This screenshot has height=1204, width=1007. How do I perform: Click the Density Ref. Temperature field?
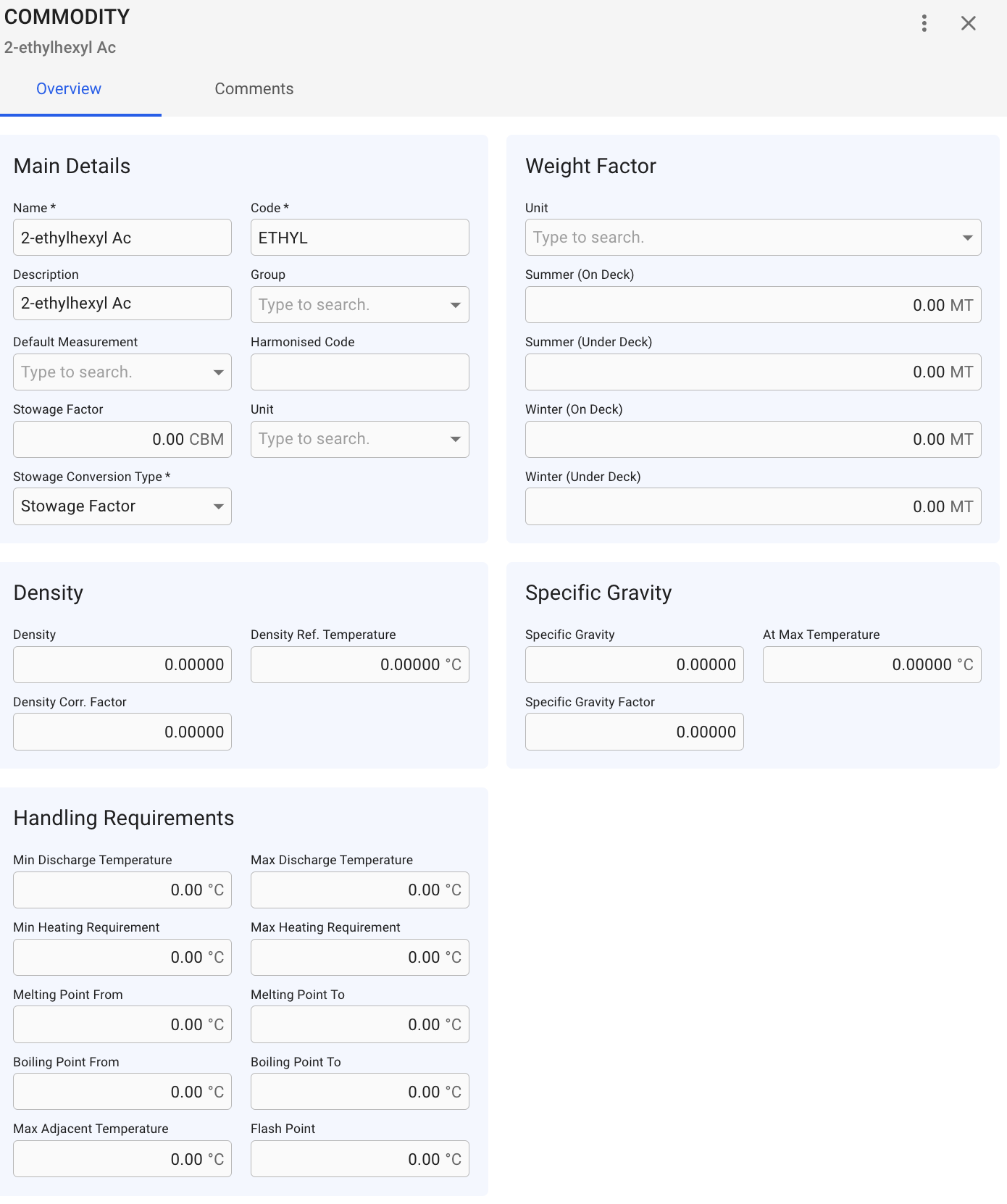pyautogui.click(x=359, y=664)
